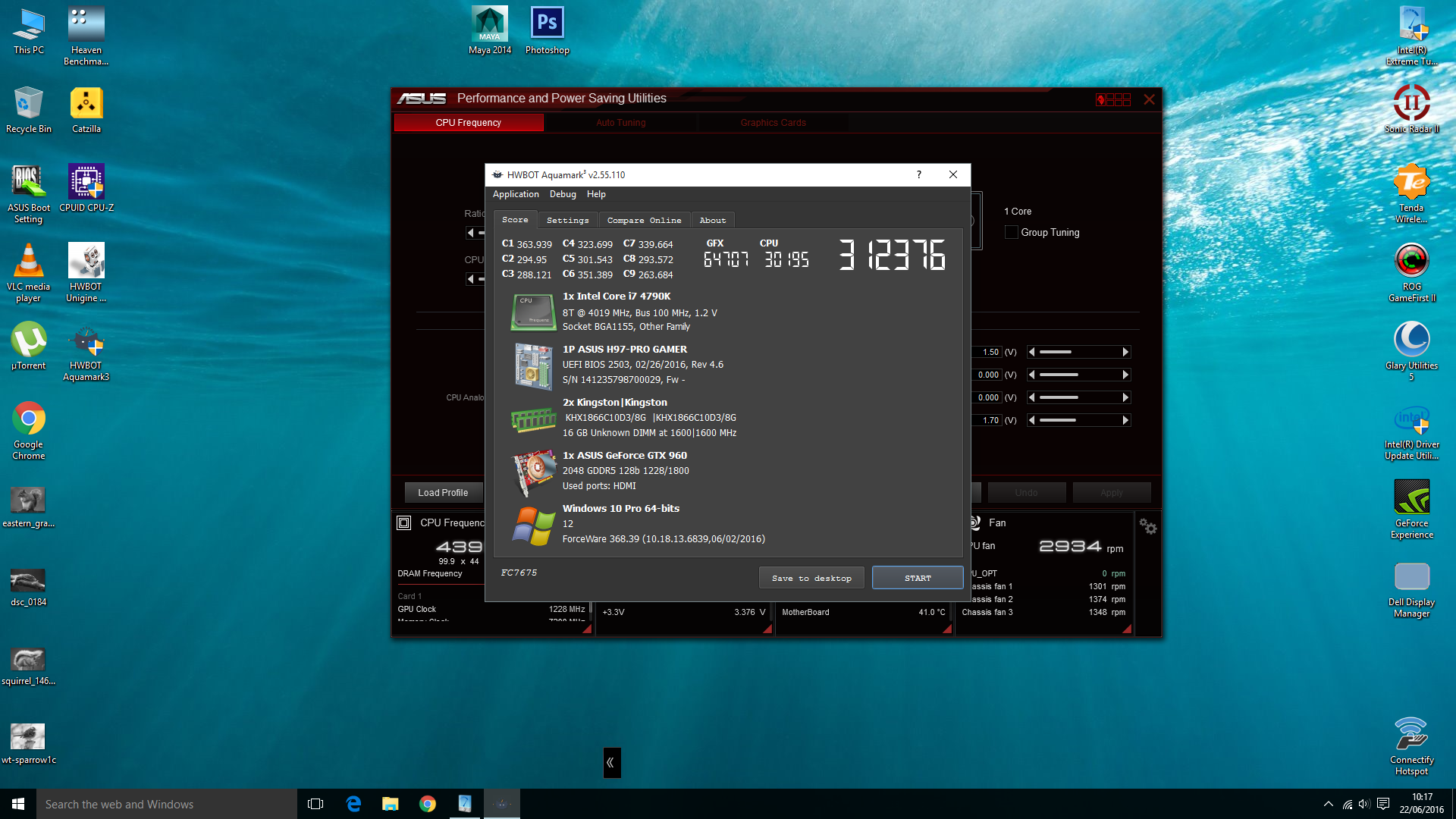Open VLC media player icon
Image resolution: width=1456 pixels, height=819 pixels.
(29, 273)
